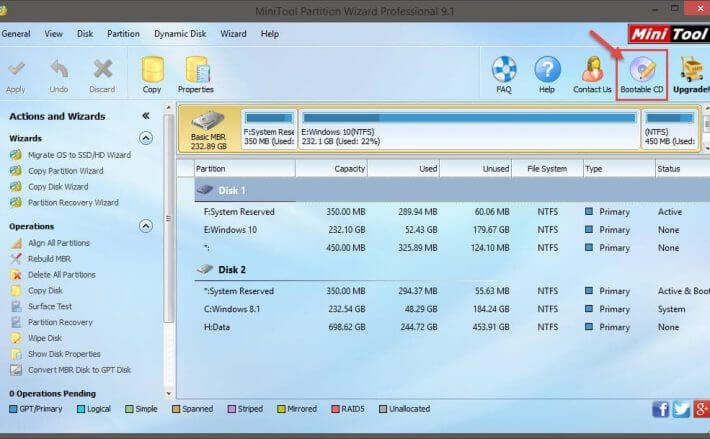
Task: Select F:System Reserved block in disk map
Action: tap(269, 129)
